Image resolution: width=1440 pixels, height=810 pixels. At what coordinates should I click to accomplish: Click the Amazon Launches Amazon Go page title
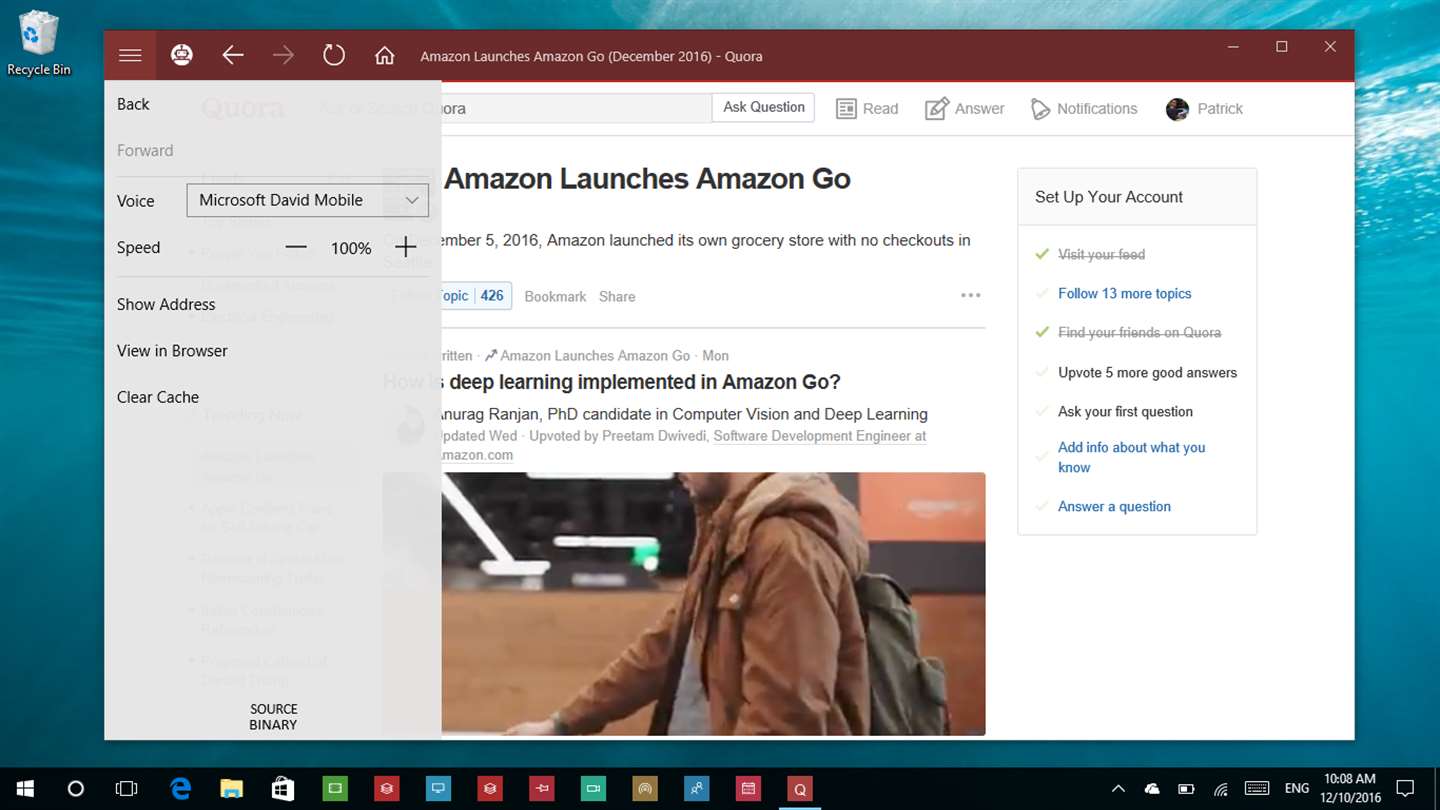[x=647, y=179]
